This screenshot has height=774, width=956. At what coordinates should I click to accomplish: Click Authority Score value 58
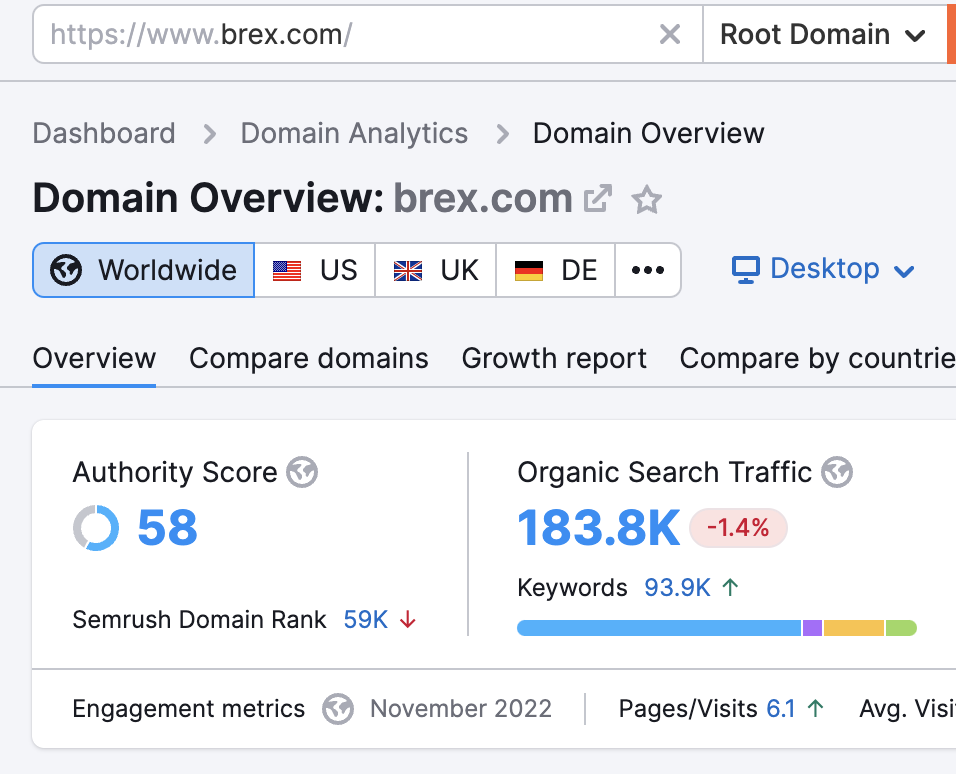point(167,528)
